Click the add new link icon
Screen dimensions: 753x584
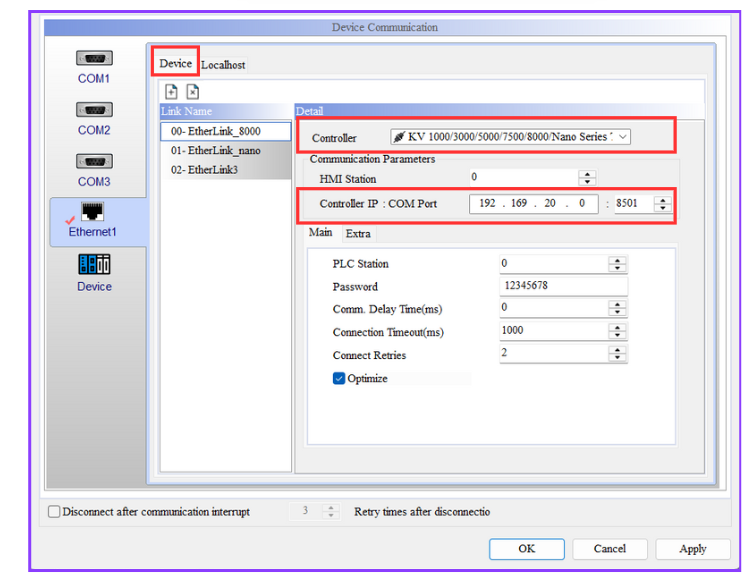pyautogui.click(x=171, y=92)
